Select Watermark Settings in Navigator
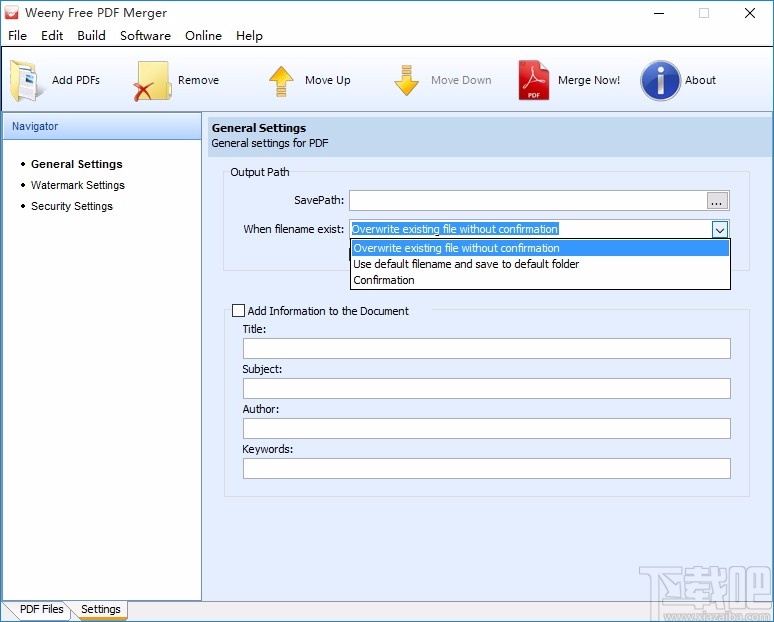This screenshot has height=622, width=774. [x=77, y=185]
